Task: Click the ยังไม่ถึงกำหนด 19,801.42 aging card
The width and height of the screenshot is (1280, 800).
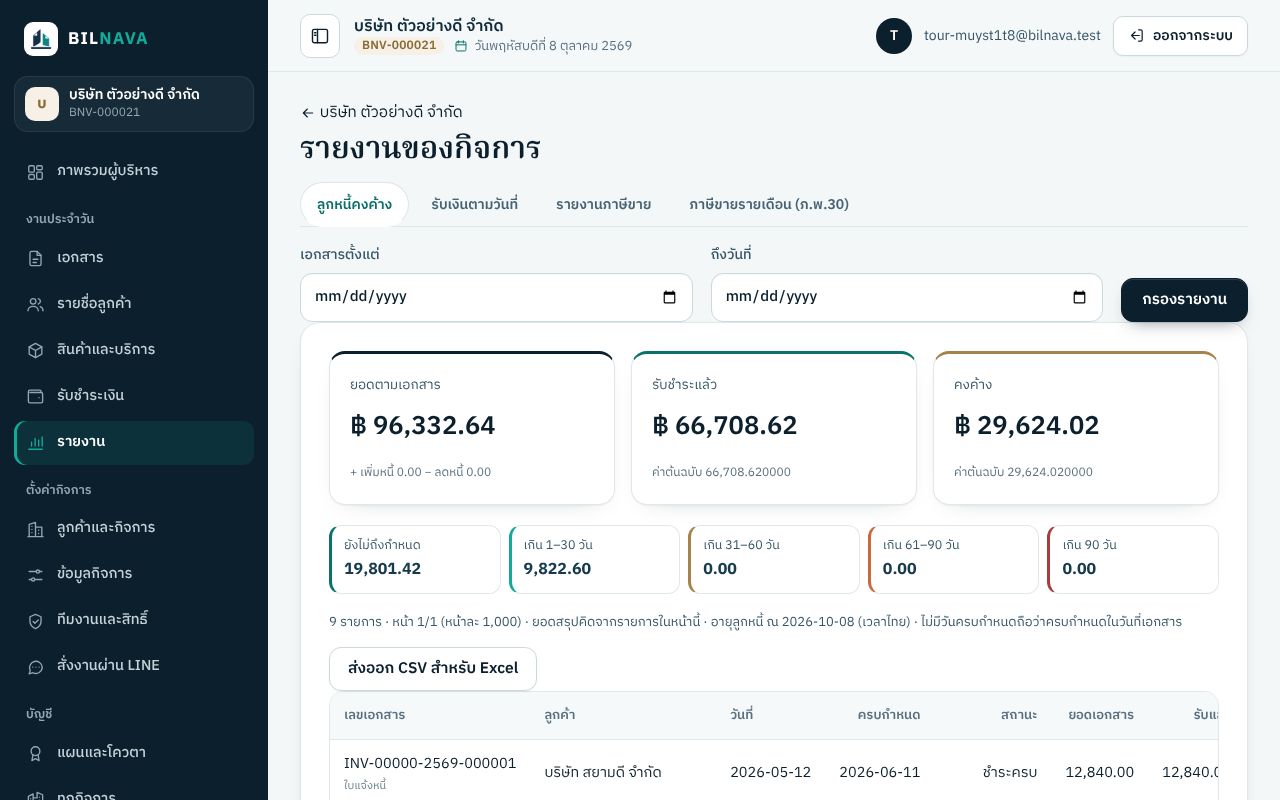Action: pos(415,559)
